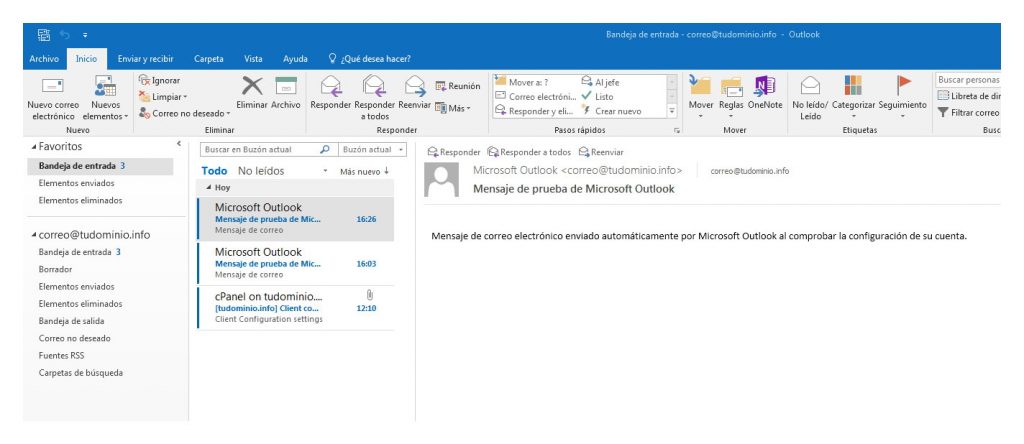Show No leídos messages filter

[261, 171]
